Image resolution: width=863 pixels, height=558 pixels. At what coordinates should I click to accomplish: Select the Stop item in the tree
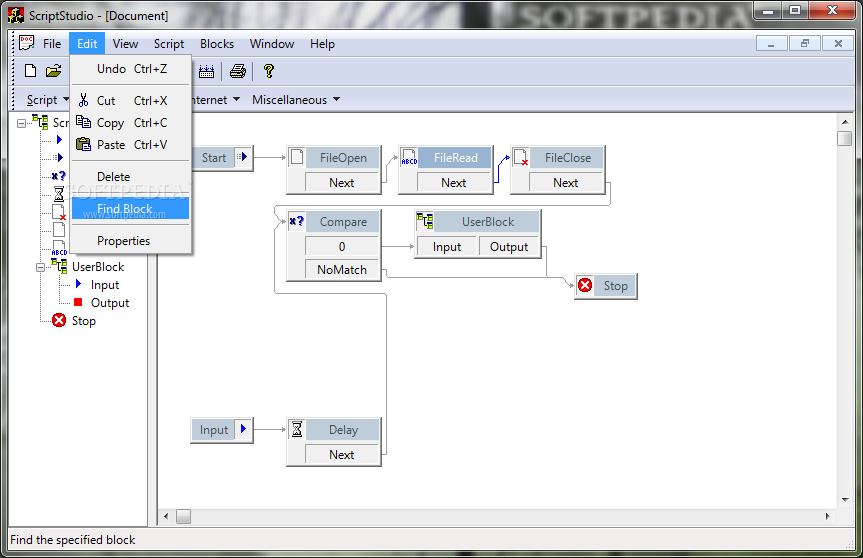pyautogui.click(x=83, y=320)
